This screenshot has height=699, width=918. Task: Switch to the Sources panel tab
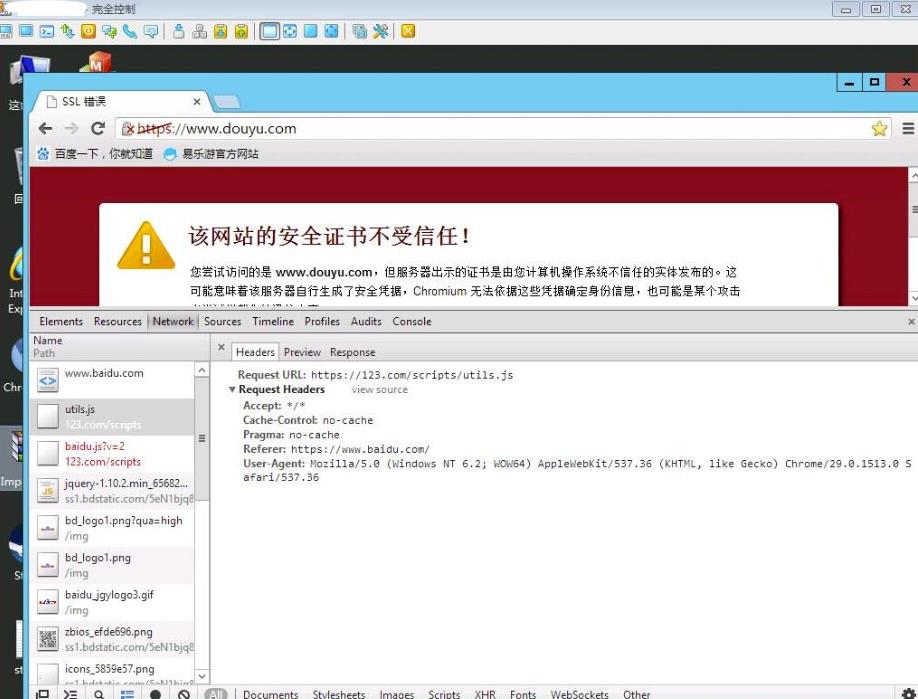tap(222, 321)
